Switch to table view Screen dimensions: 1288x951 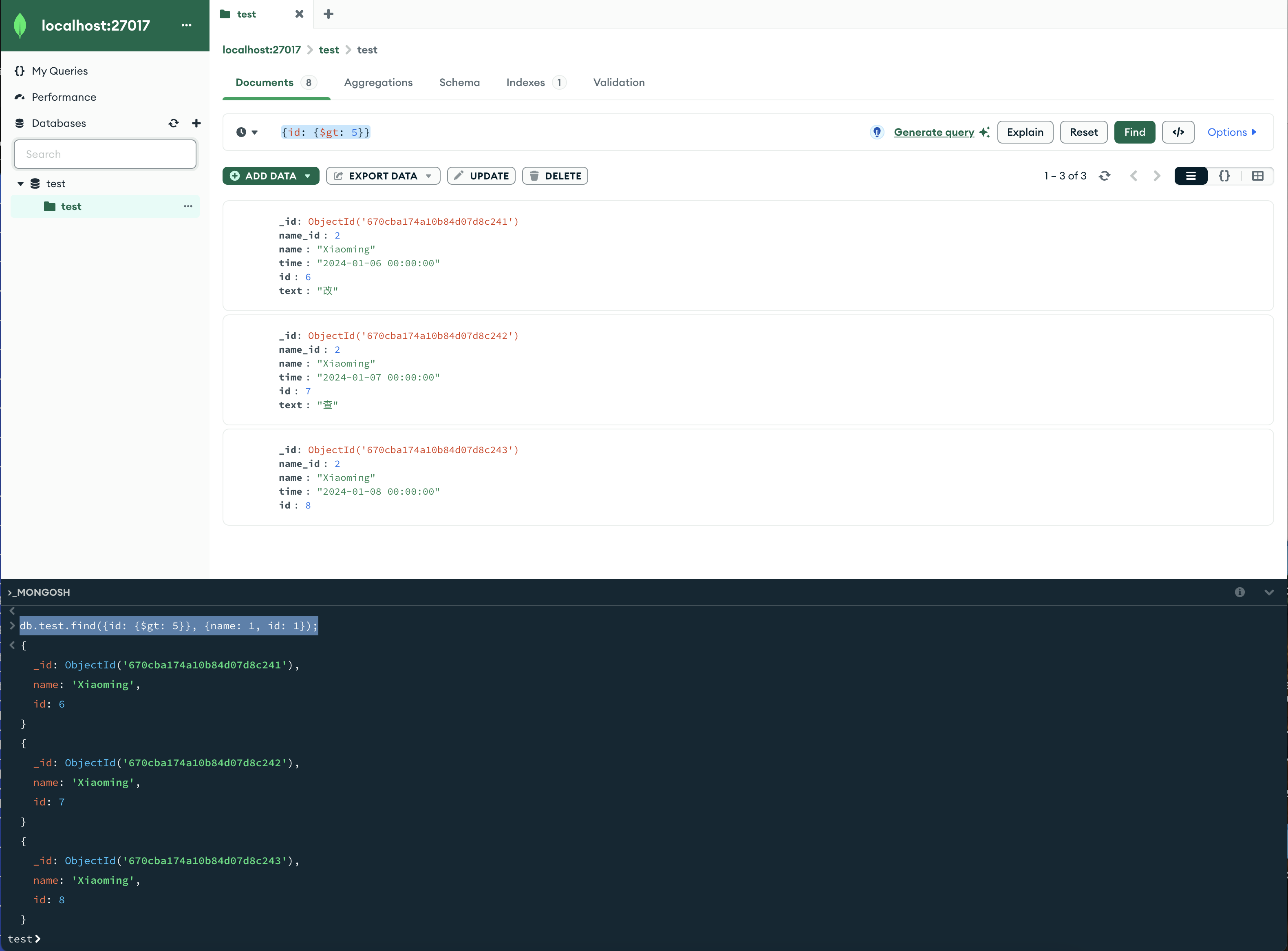click(1257, 176)
